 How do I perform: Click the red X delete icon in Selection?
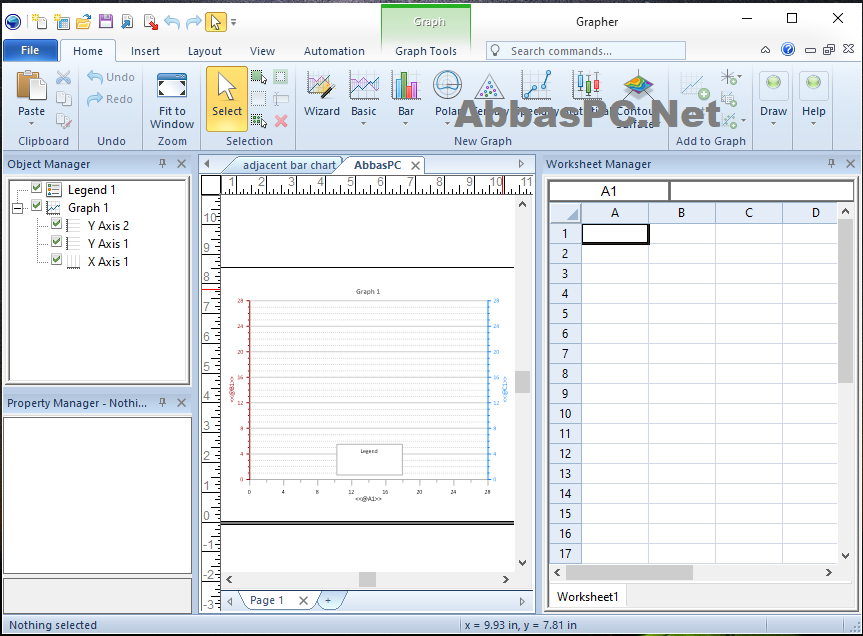click(x=281, y=121)
